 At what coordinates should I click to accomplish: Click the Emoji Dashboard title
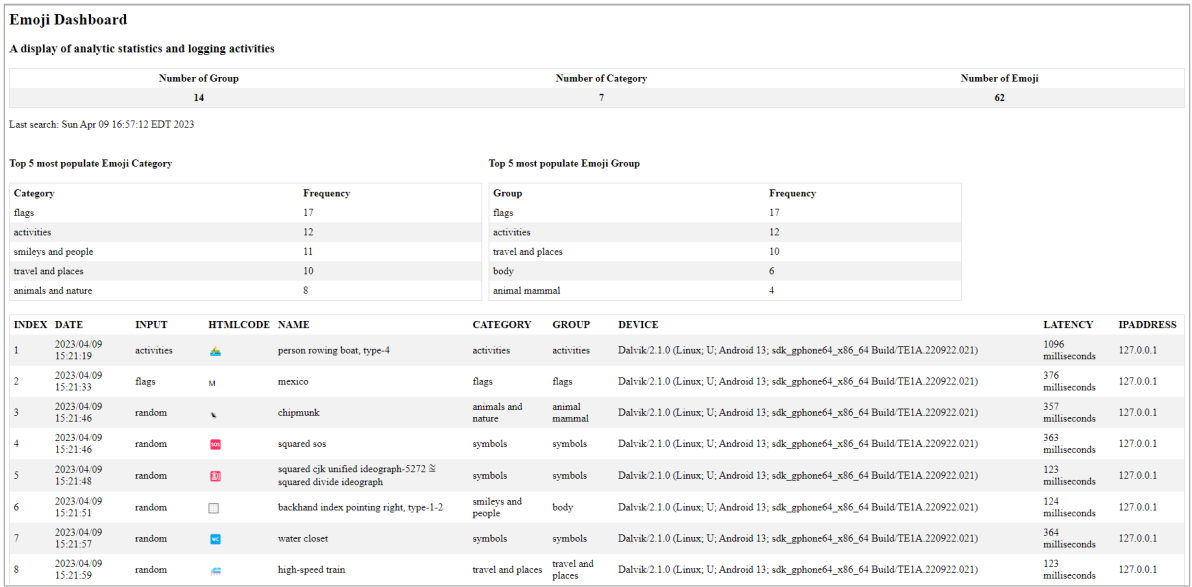pyautogui.click(x=68, y=19)
